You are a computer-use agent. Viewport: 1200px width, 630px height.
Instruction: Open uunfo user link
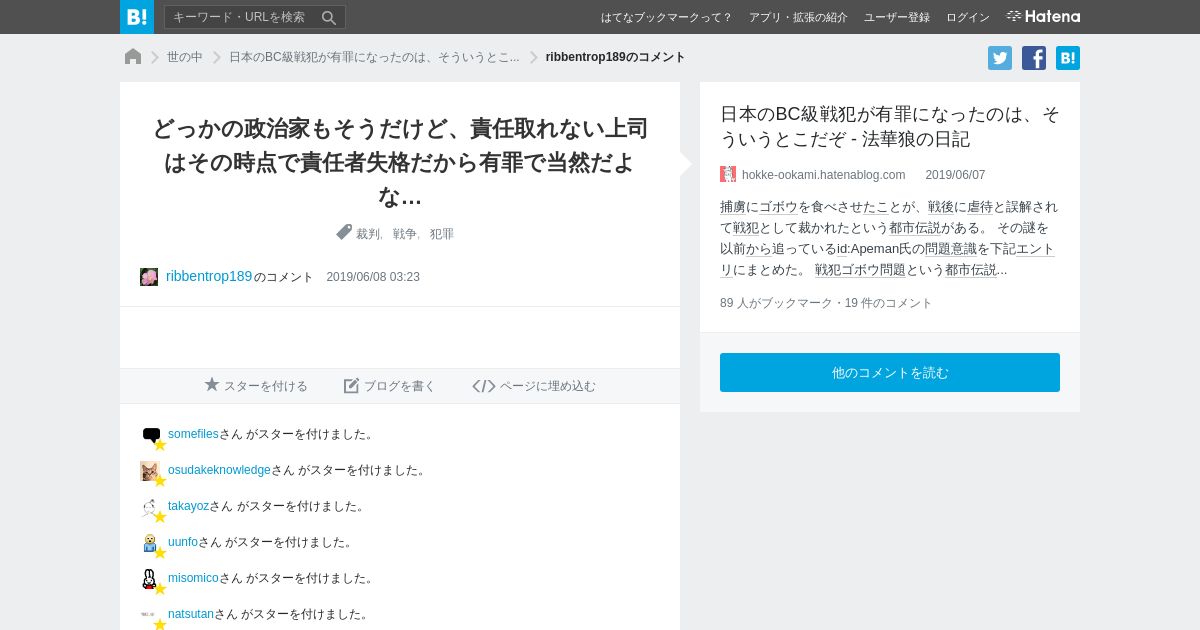point(183,542)
